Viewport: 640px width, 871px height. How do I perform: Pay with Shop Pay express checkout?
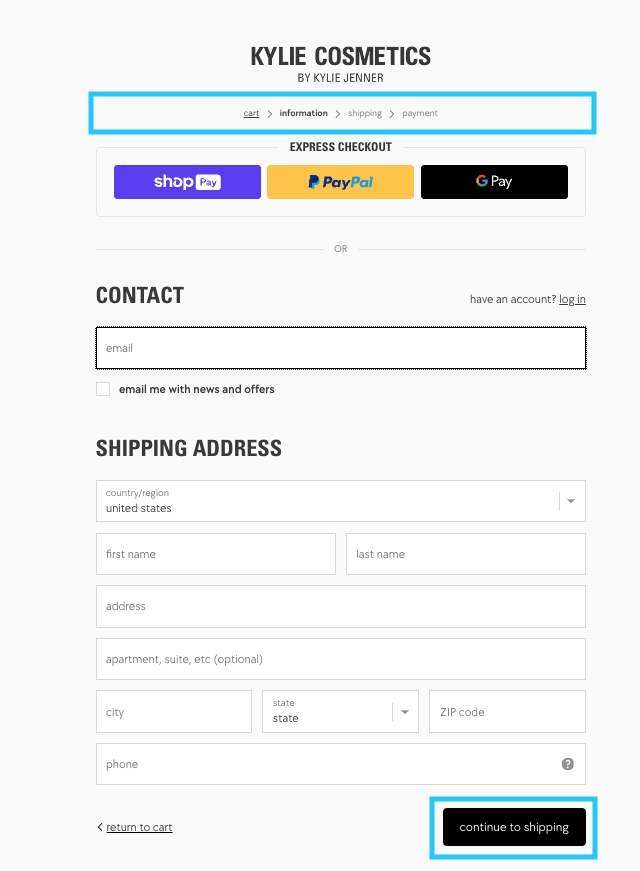point(187,182)
